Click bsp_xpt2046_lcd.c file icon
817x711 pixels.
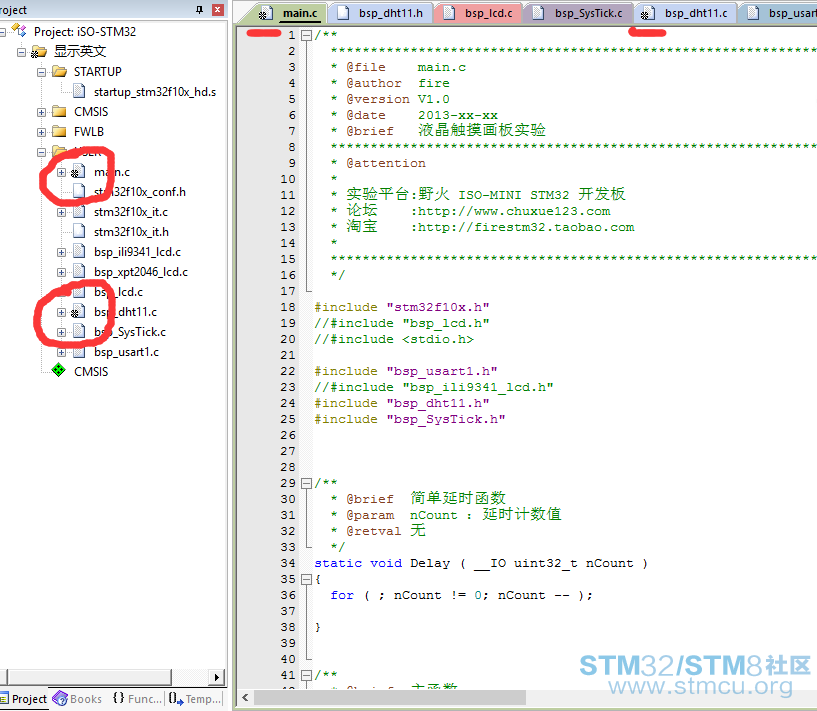coord(79,271)
